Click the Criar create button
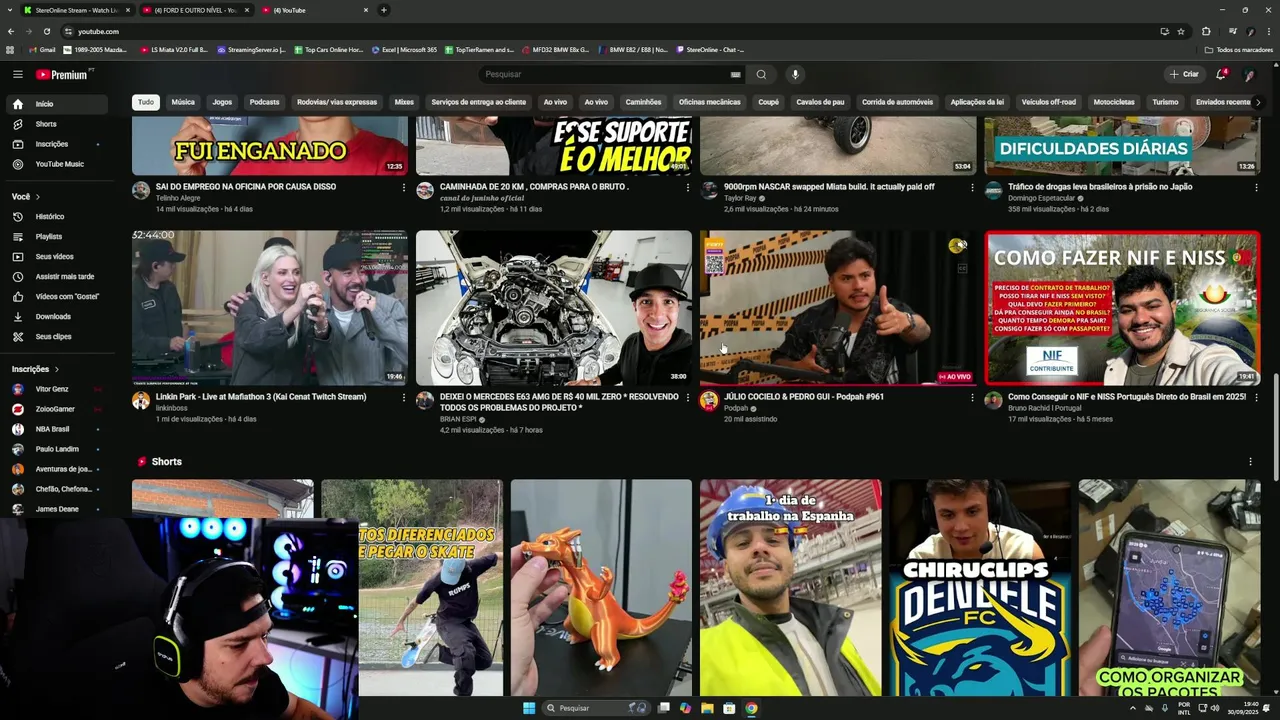Image resolution: width=1280 pixels, height=720 pixels. click(1183, 74)
